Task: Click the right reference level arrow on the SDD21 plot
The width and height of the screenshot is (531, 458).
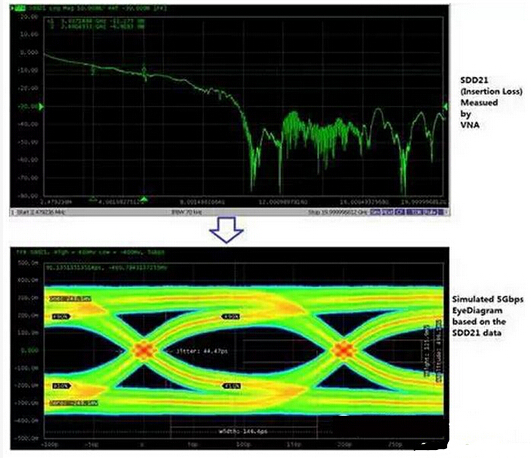Action: pos(445,107)
